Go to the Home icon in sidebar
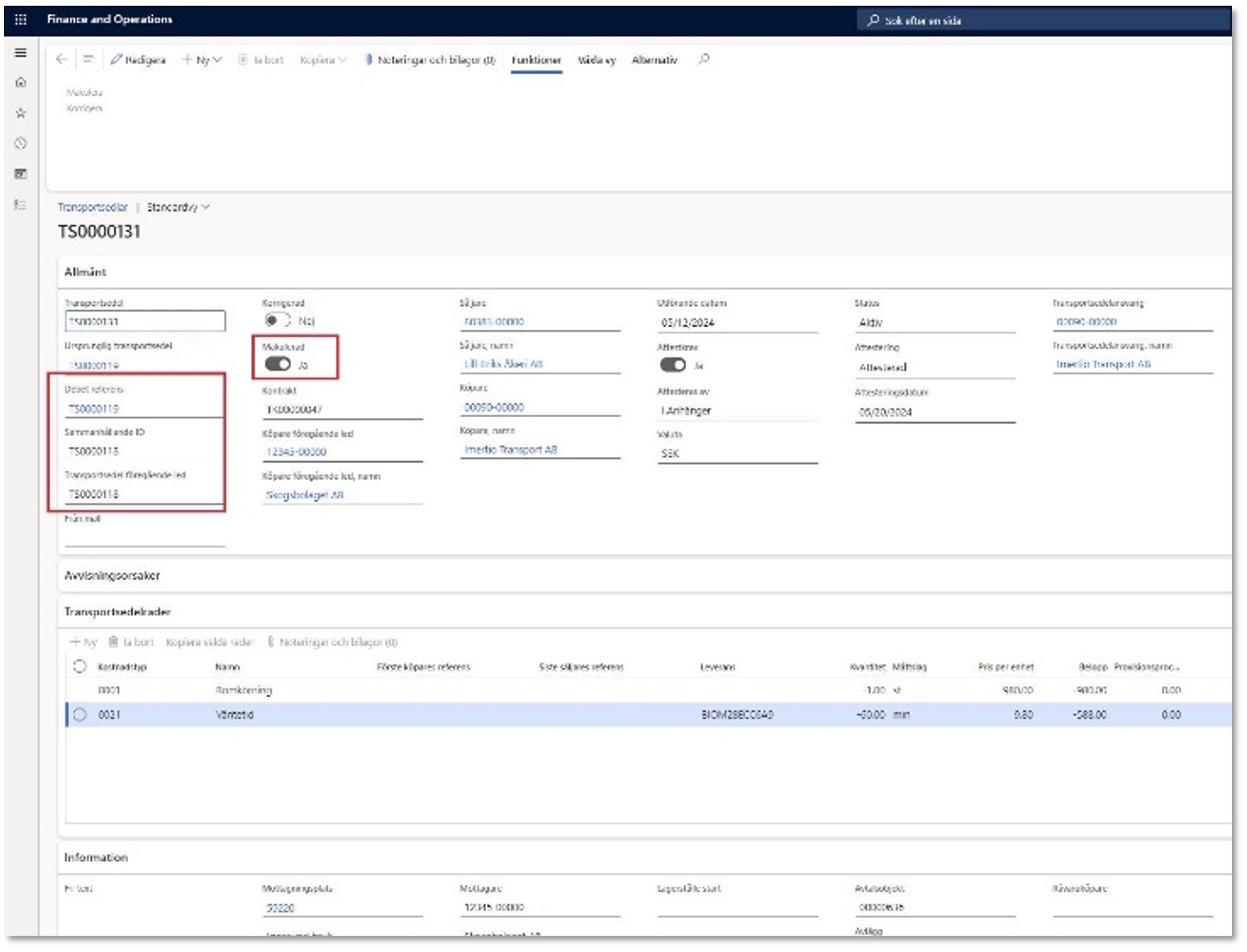 [20, 83]
